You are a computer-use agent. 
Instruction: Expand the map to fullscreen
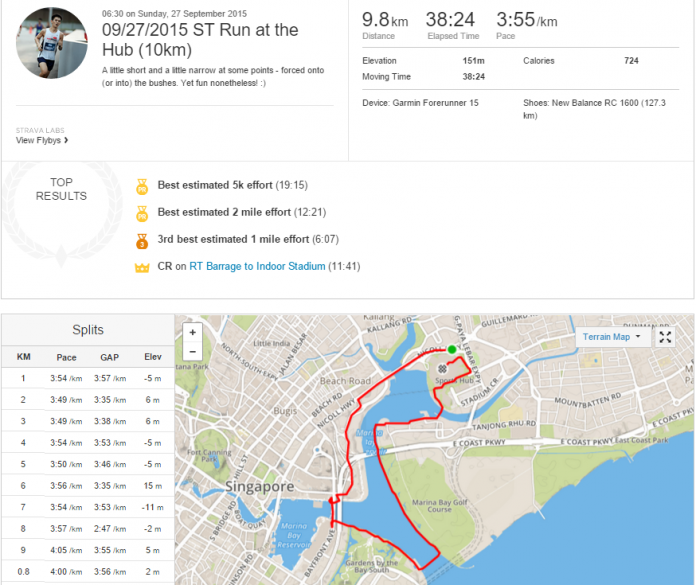pyautogui.click(x=665, y=337)
